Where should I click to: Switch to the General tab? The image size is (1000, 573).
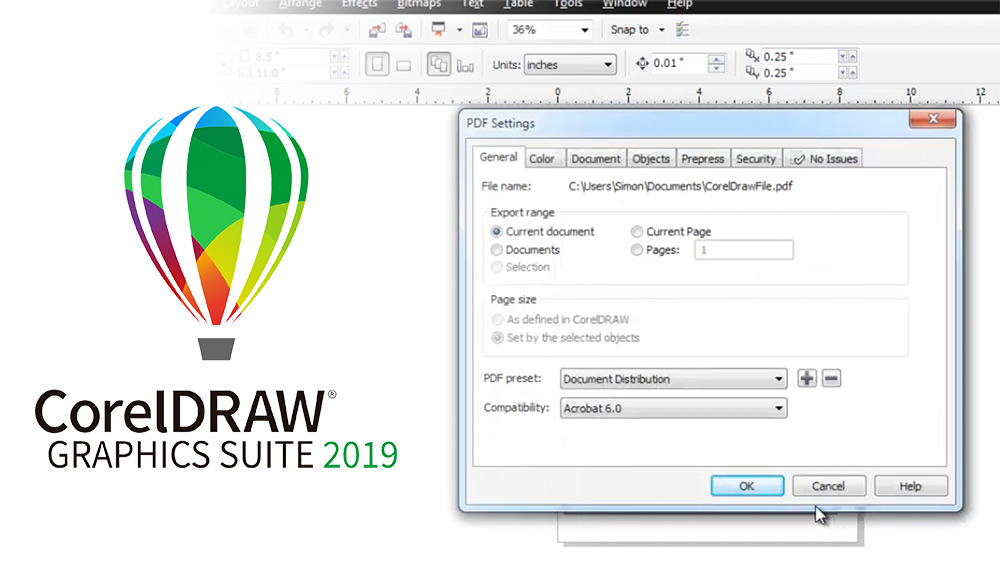tap(498, 157)
